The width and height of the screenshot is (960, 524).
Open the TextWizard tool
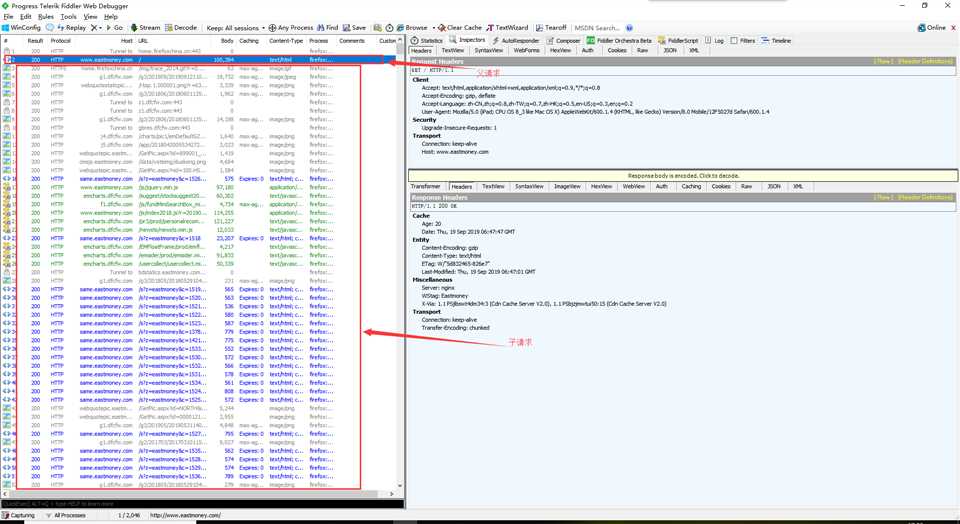tap(508, 28)
